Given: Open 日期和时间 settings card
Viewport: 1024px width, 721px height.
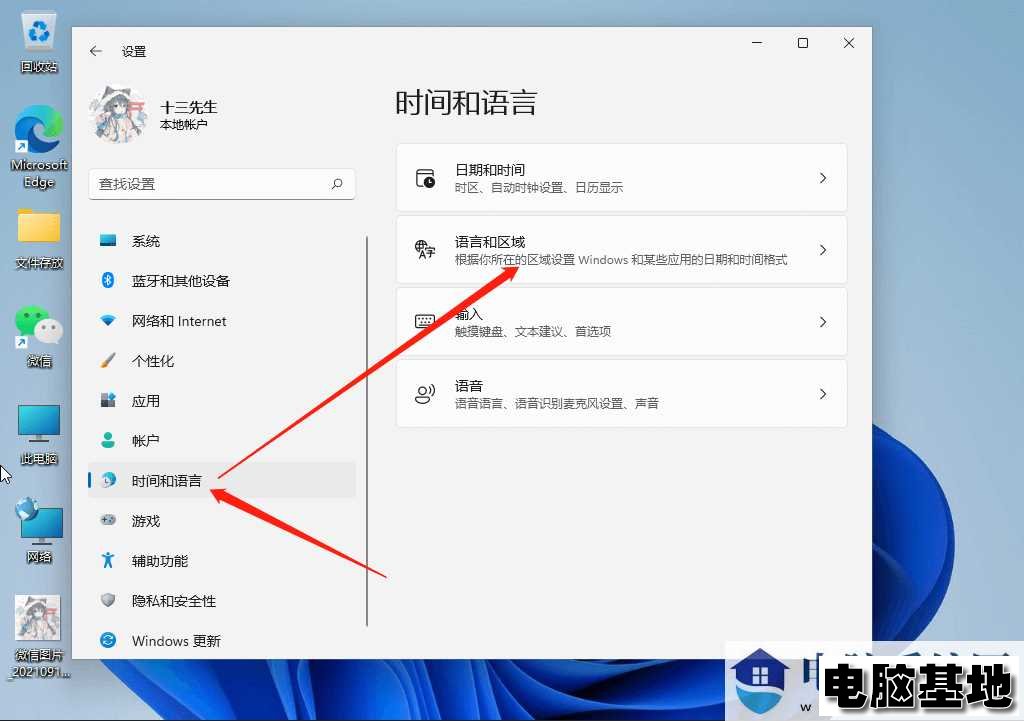Looking at the screenshot, I should click(x=622, y=178).
